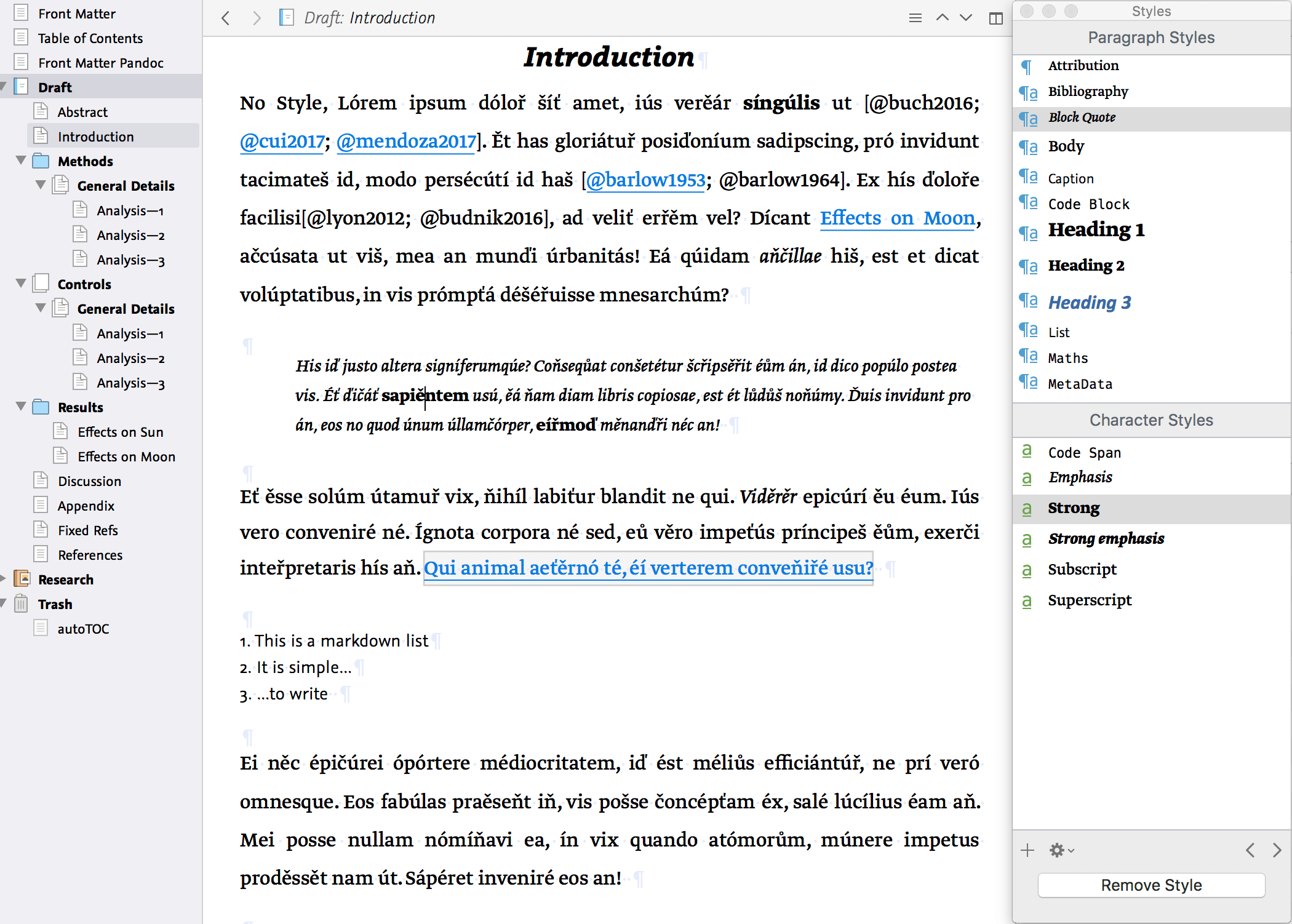The image size is (1292, 924).
Task: Toggle the split editor view icon
Action: (996, 18)
